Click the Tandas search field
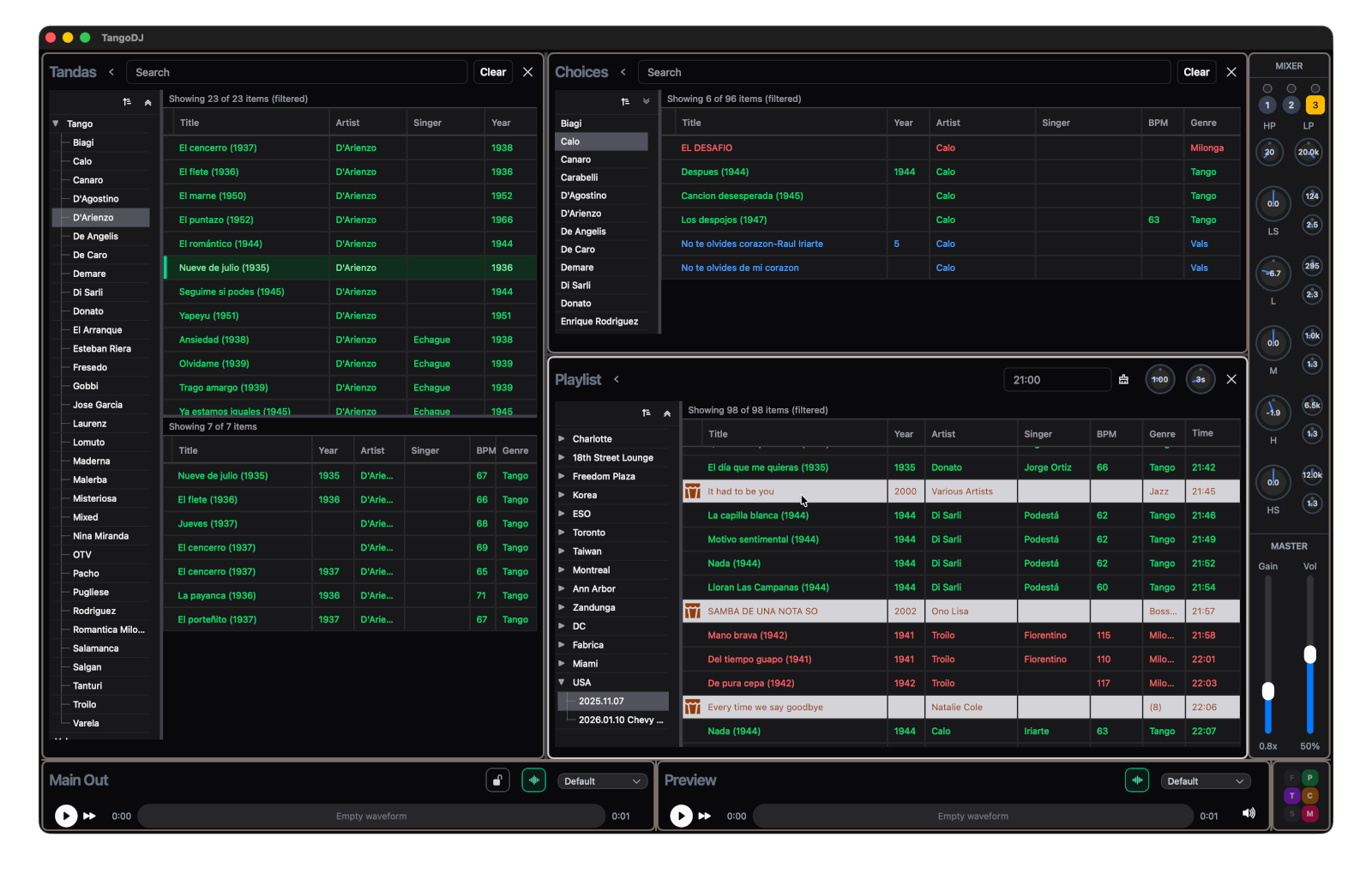 [297, 72]
